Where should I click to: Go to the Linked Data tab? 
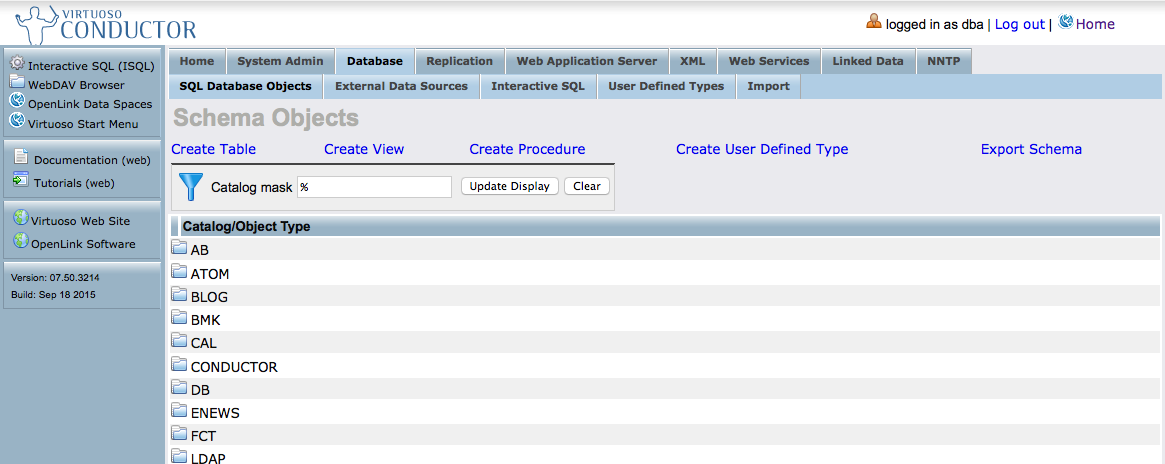tap(869, 61)
